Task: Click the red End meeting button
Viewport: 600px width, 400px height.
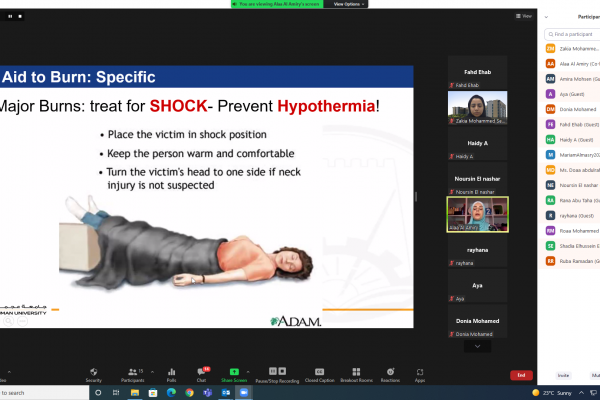Action: tap(521, 374)
